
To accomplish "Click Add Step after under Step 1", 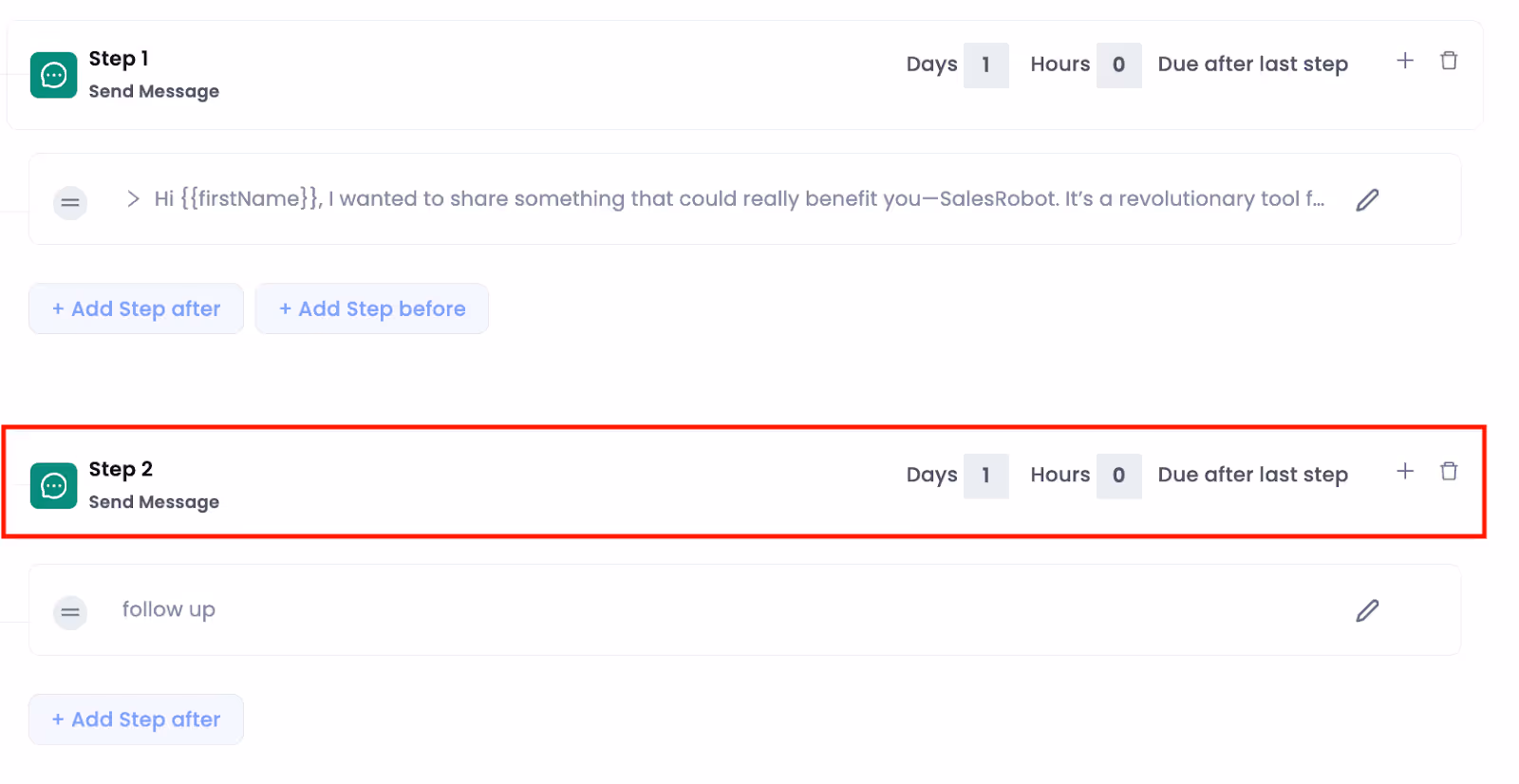I will point(136,308).
